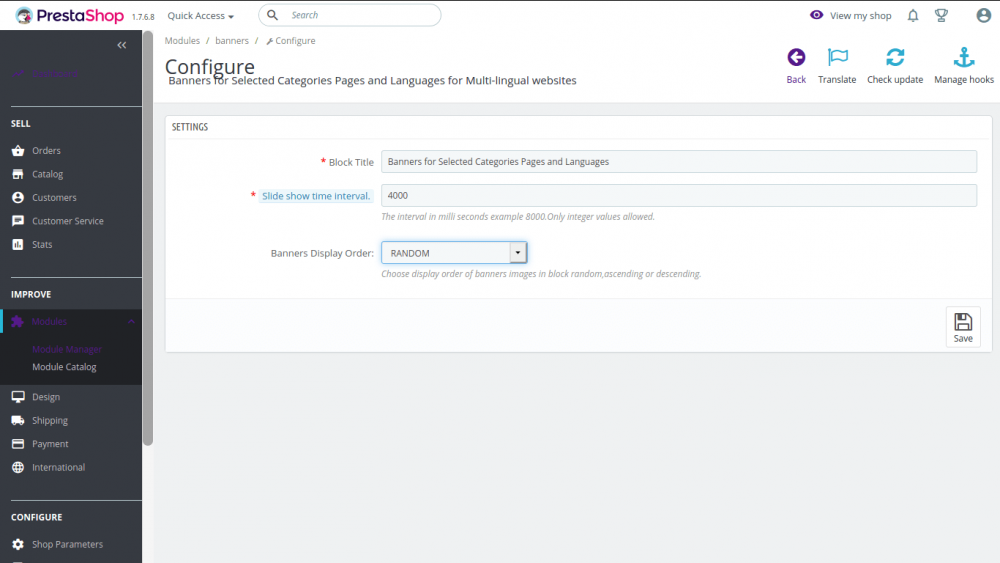The image size is (1000, 563).
Task: Click the Configure page title
Action: (210, 66)
